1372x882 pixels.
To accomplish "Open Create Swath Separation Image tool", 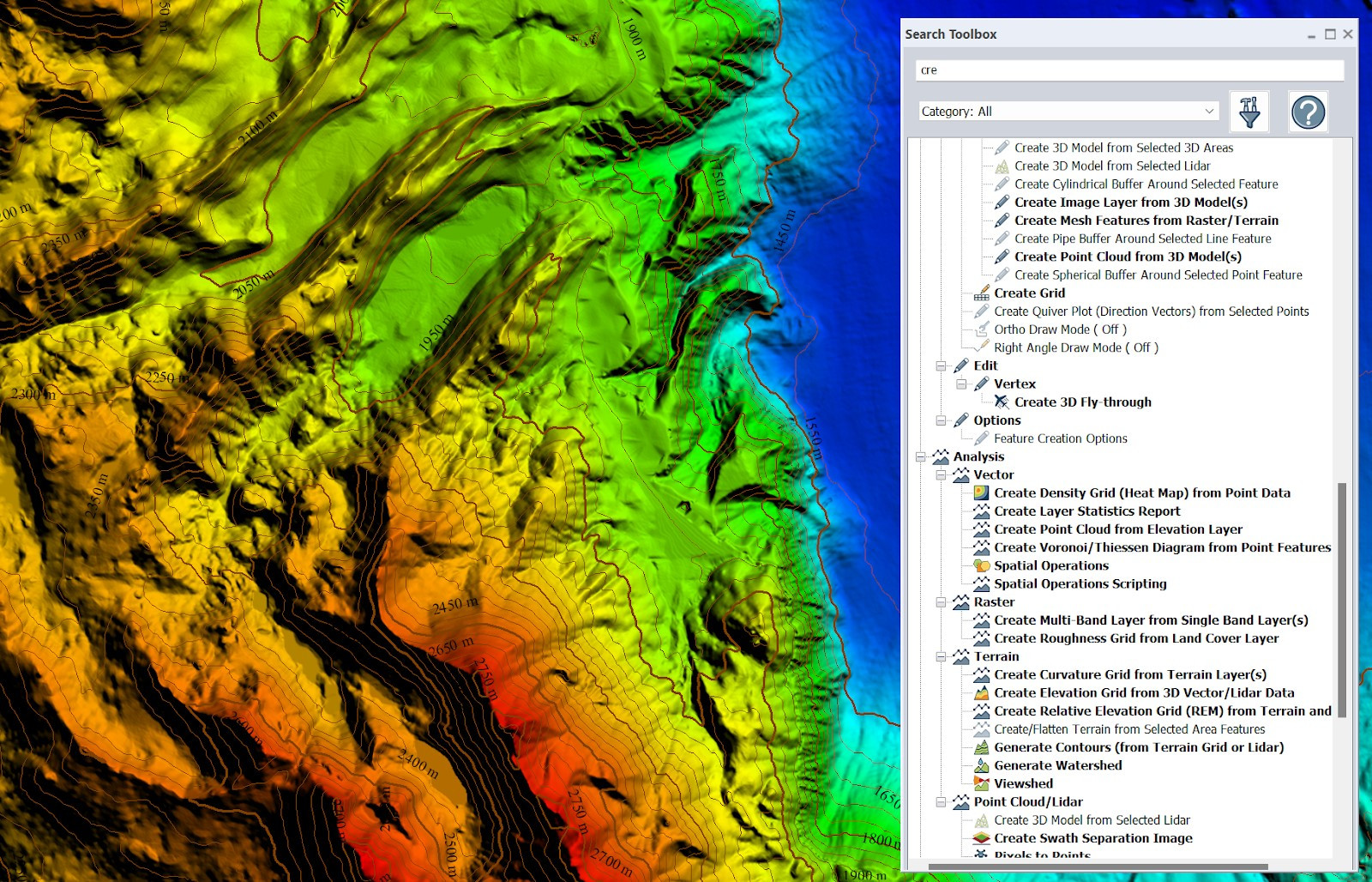I will click(x=1092, y=838).
